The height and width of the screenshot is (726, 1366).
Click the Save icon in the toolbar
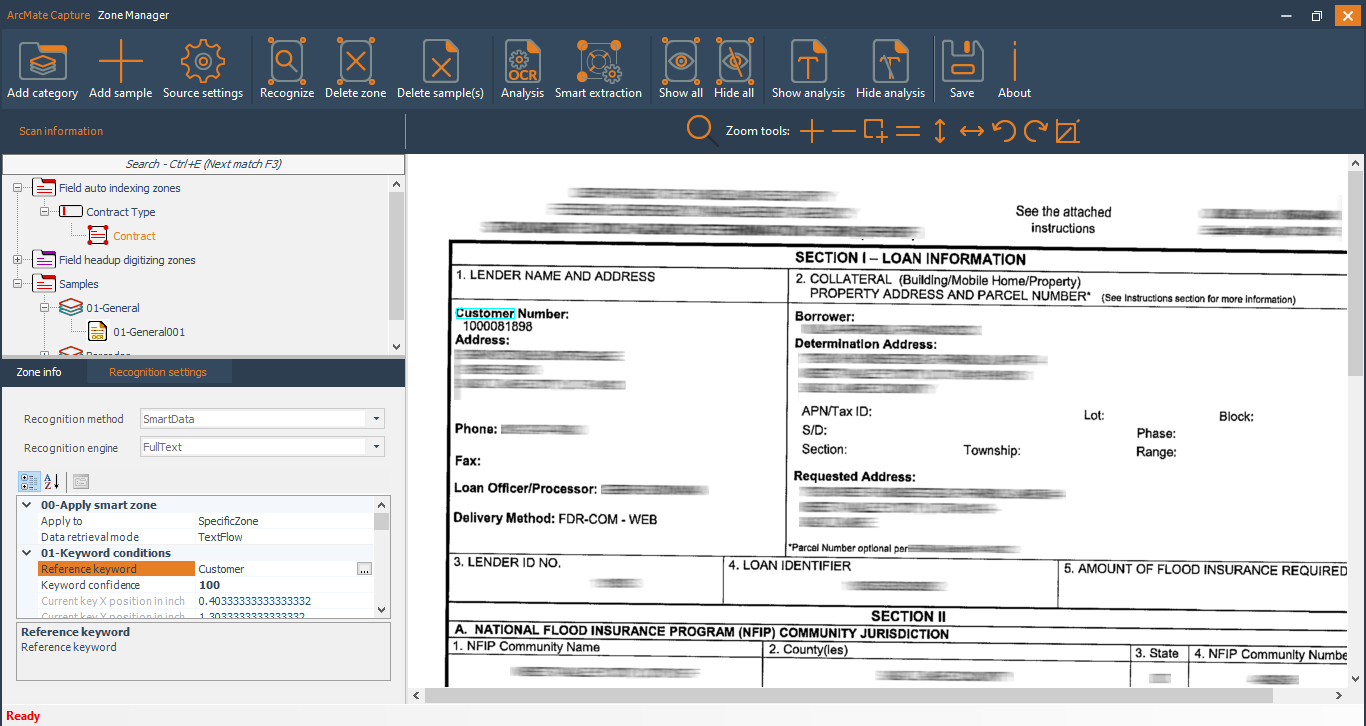961,60
